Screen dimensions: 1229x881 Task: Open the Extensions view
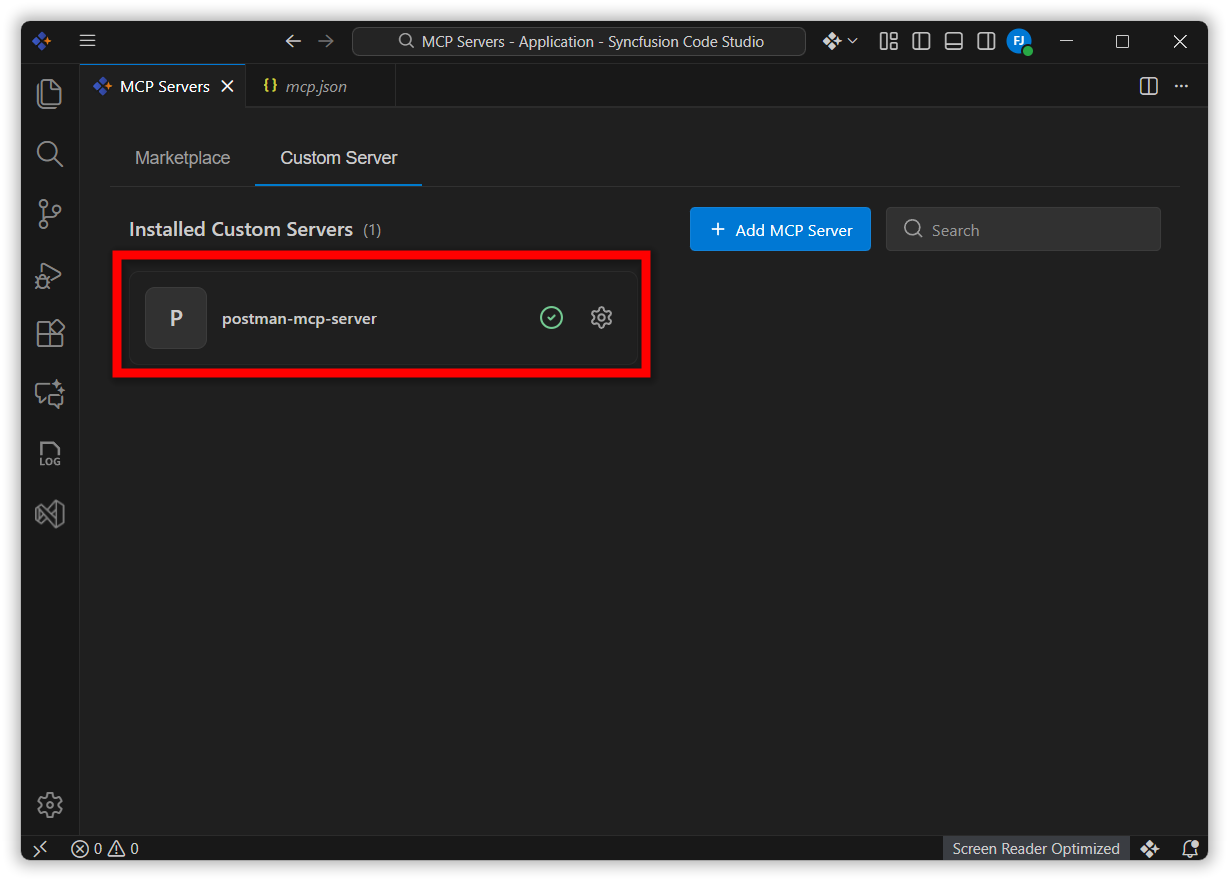[x=49, y=333]
